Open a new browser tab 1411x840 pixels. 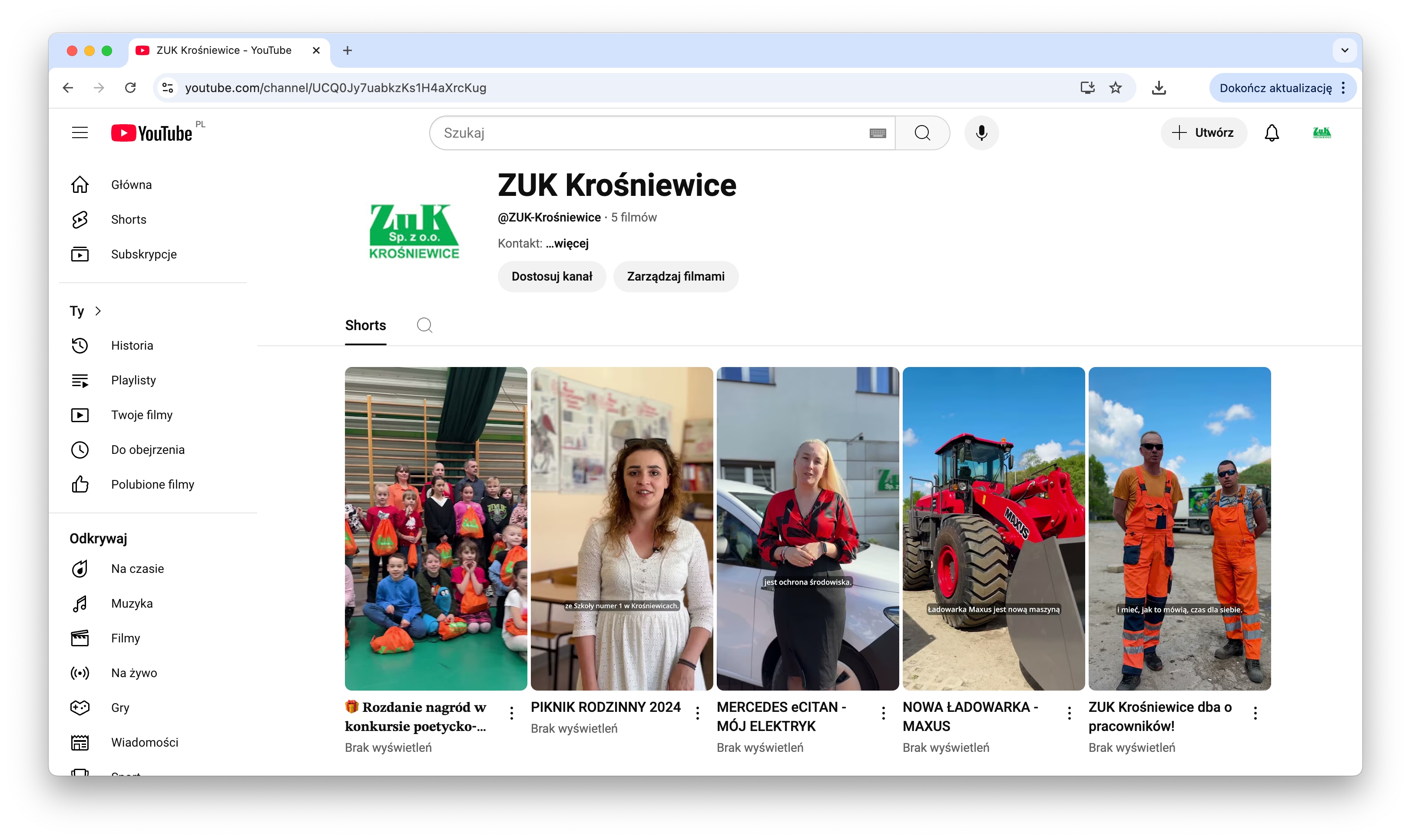coord(348,50)
